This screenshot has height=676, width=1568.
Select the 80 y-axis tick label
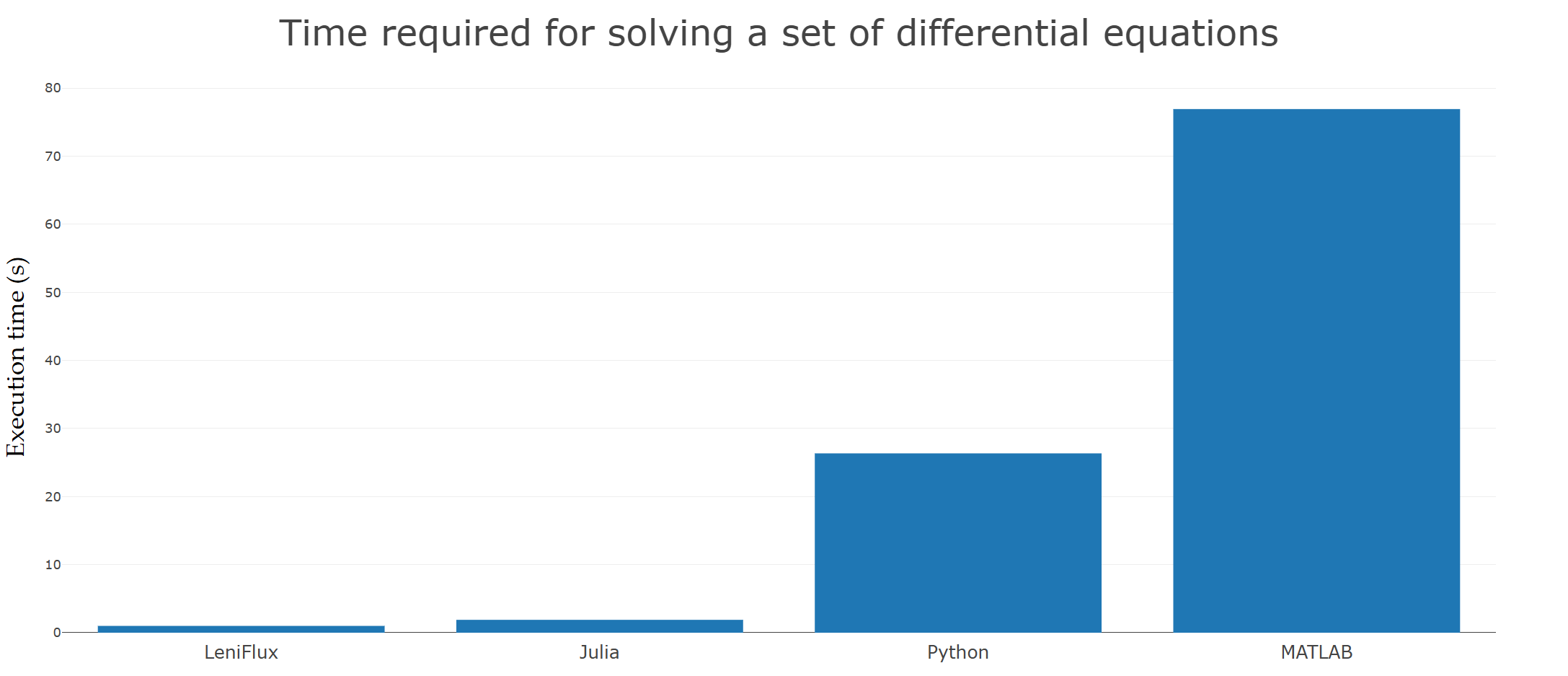tap(53, 88)
